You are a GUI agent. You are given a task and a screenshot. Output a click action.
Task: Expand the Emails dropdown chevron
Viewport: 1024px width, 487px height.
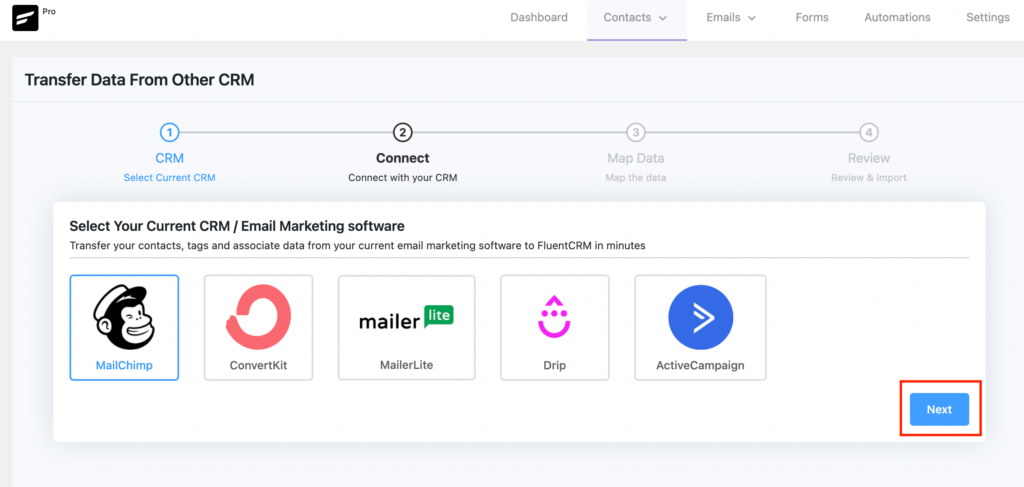[x=752, y=18]
